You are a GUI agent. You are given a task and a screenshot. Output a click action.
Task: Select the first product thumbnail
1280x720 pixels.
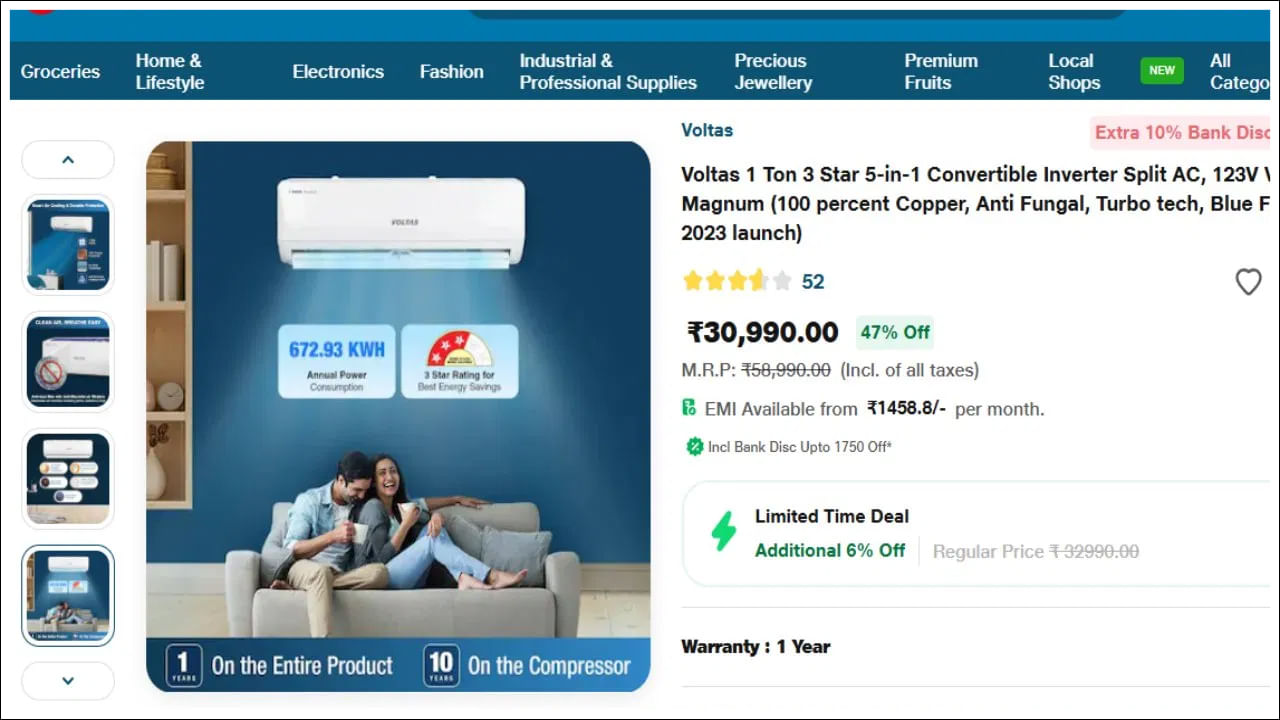pyautogui.click(x=68, y=245)
